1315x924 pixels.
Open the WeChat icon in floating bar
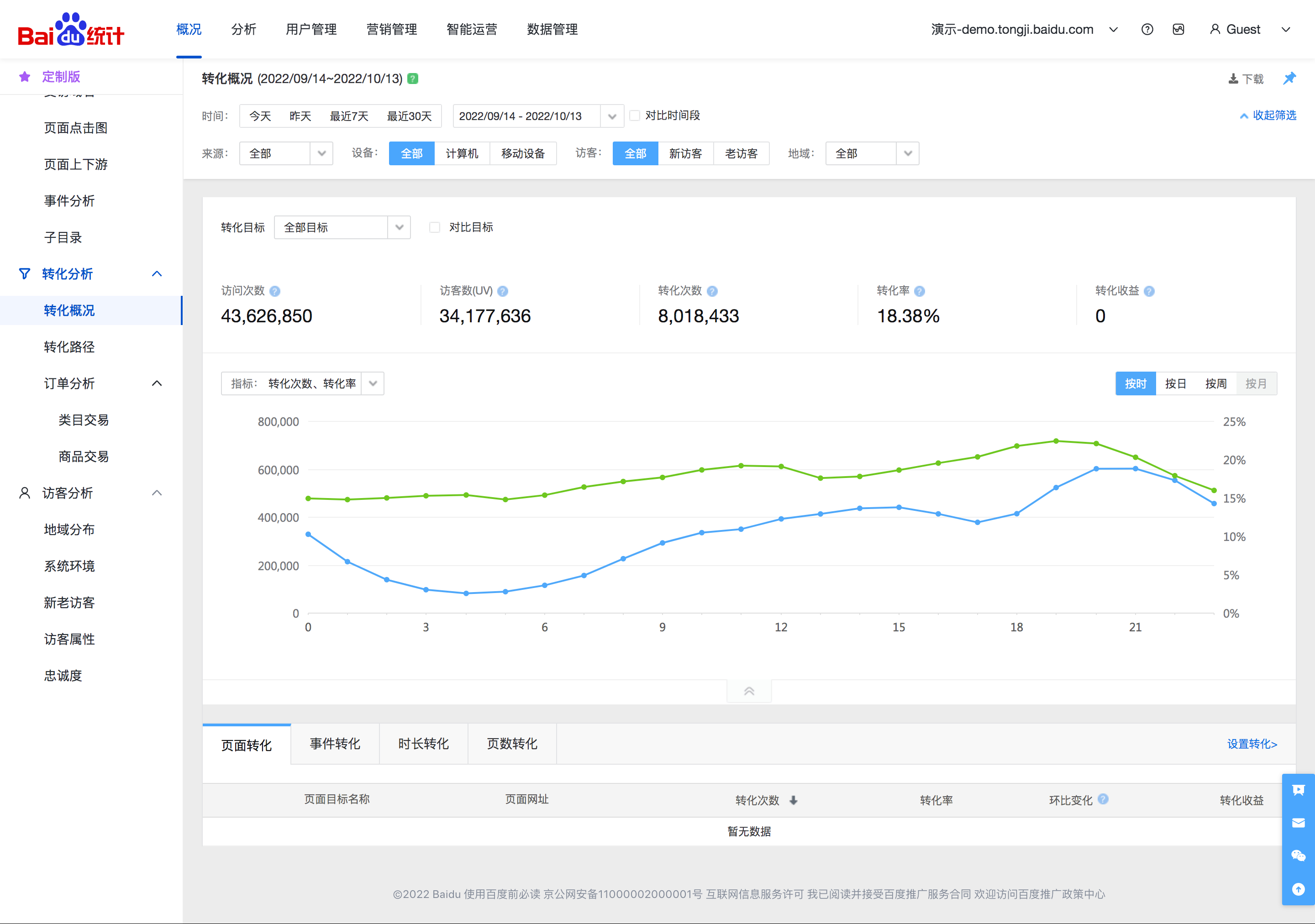point(1299,856)
